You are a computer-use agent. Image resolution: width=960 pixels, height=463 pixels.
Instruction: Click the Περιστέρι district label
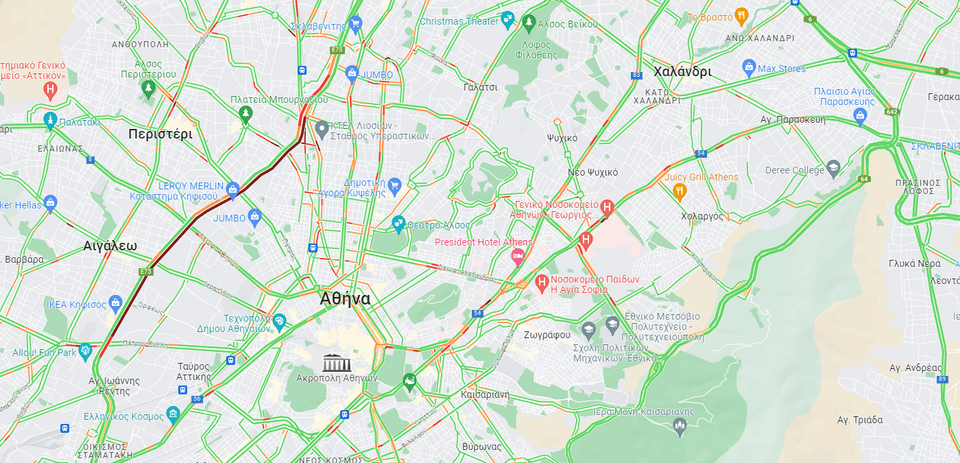160,134
